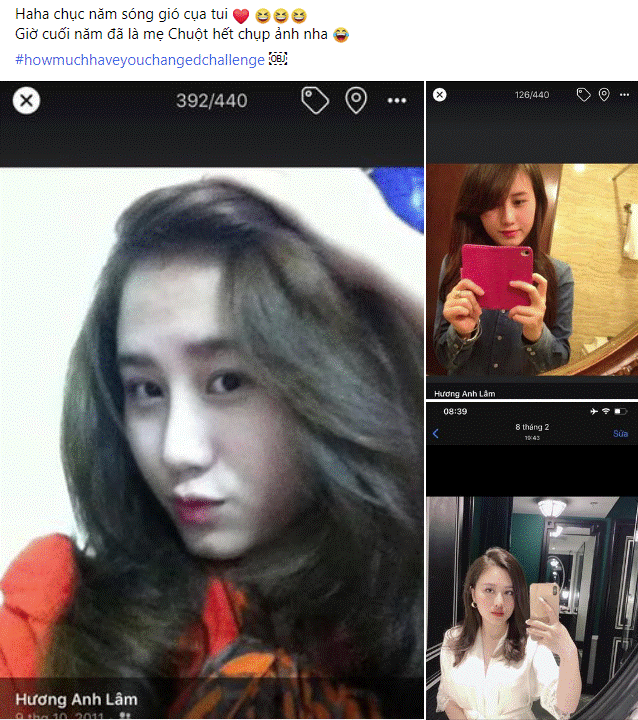This screenshot has height=720, width=638.
Task: Click the 392/440 photo counter
Action: pyautogui.click(x=211, y=101)
